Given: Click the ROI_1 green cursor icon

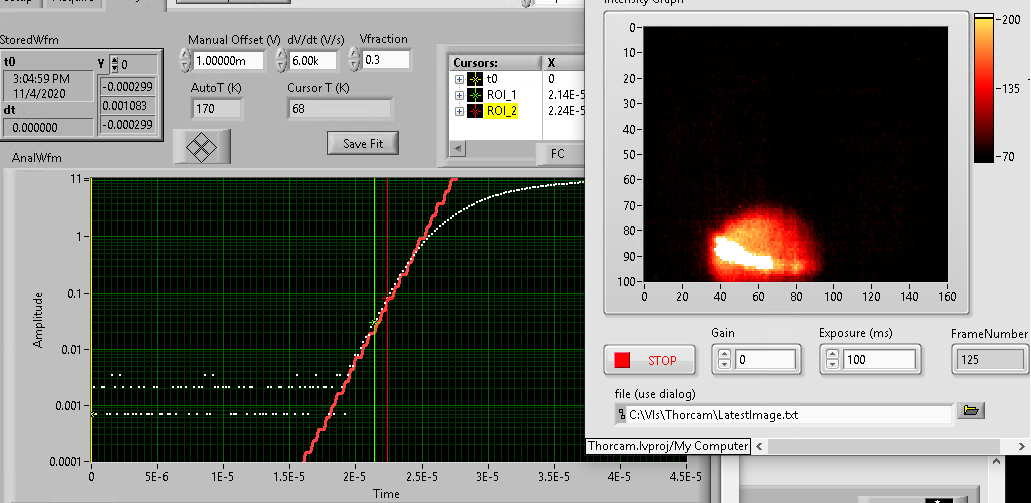Looking at the screenshot, I should [x=475, y=94].
